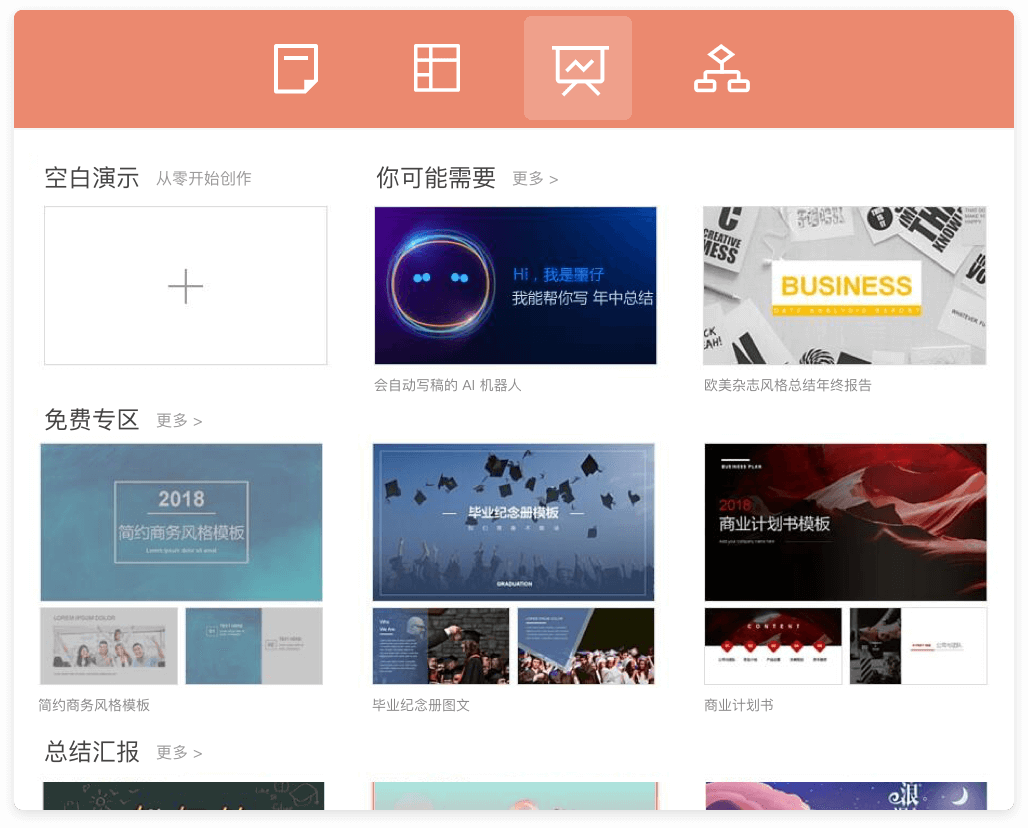
Task: Click the 毕业纪念册图文 caption link
Action: click(x=421, y=705)
